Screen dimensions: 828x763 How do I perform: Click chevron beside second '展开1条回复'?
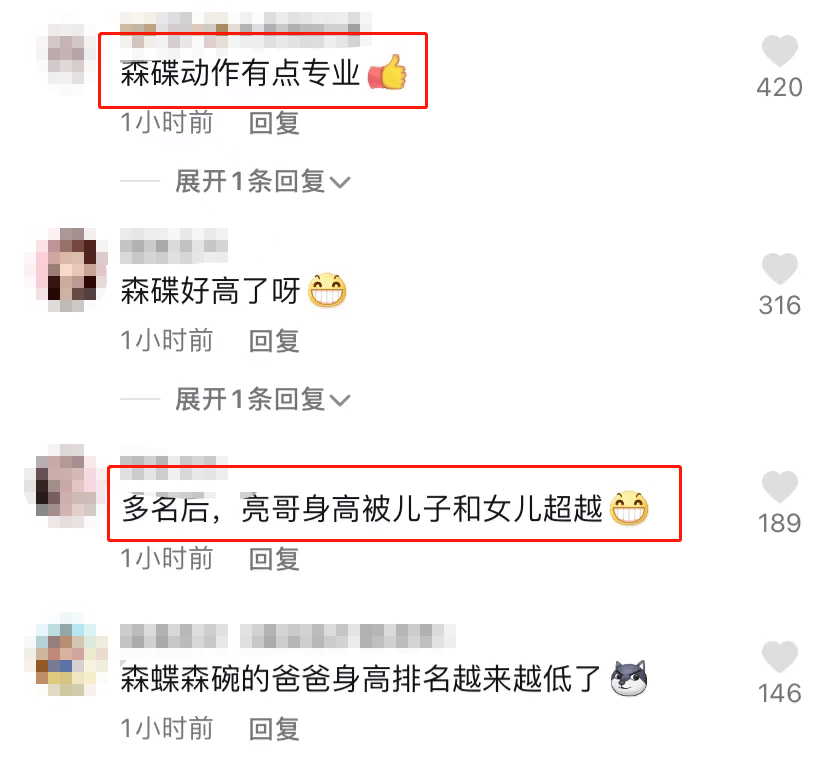coord(340,401)
